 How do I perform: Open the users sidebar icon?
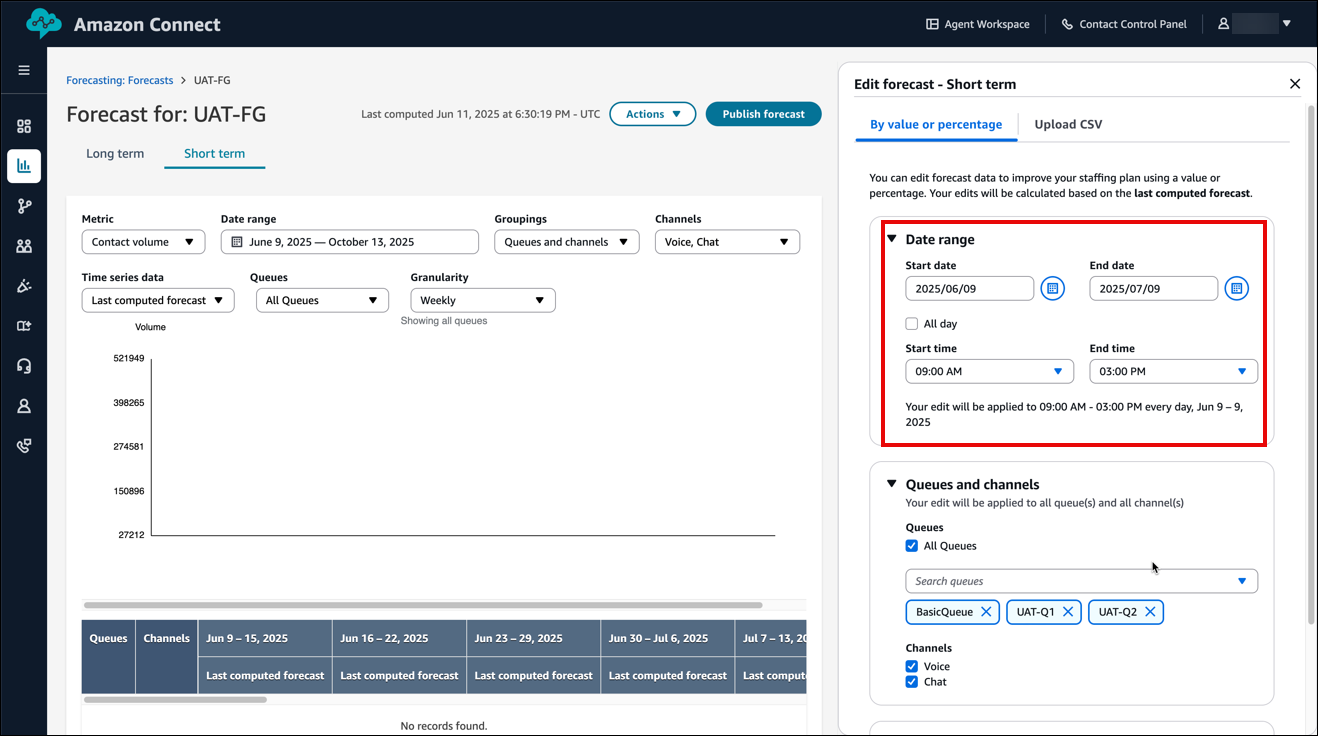tap(24, 246)
